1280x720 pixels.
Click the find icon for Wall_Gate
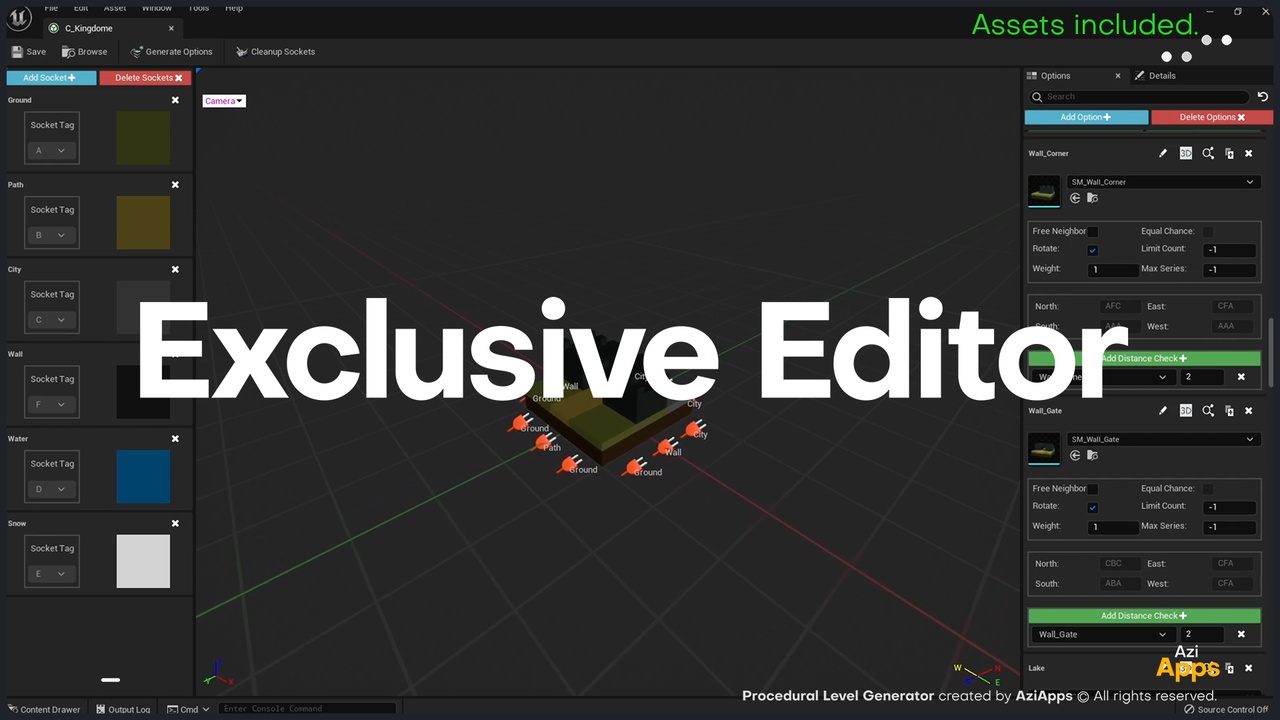pos(1208,411)
